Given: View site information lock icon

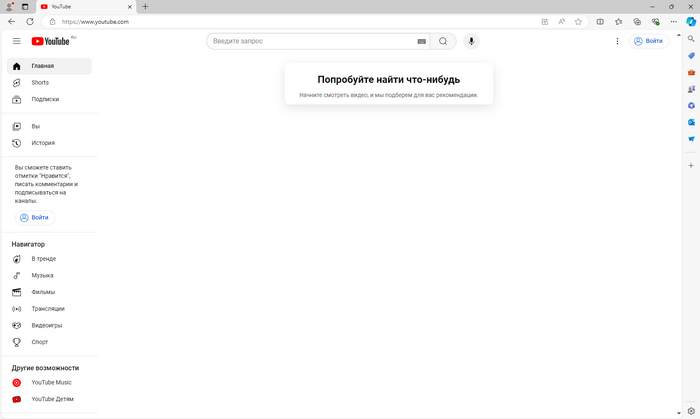Looking at the screenshot, I should (52, 21).
